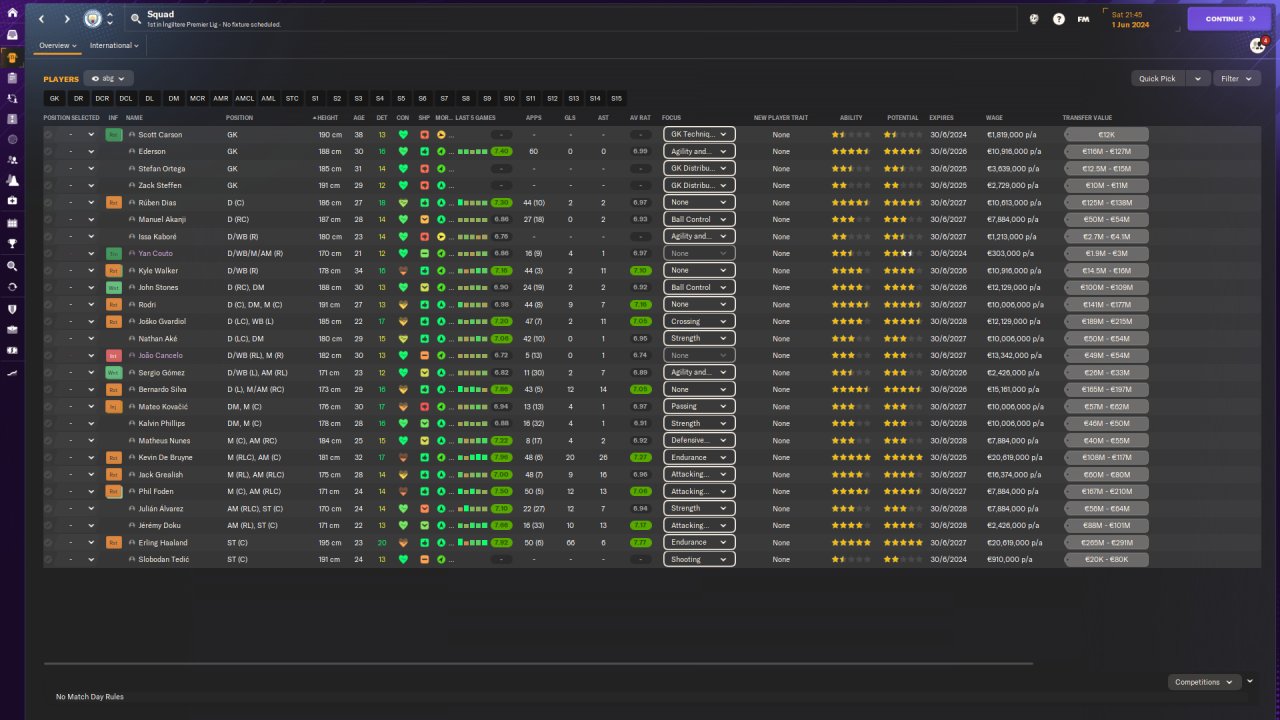Click the Manchester City club badge
Screen dimensions: 1280x720
pyautogui.click(x=93, y=19)
